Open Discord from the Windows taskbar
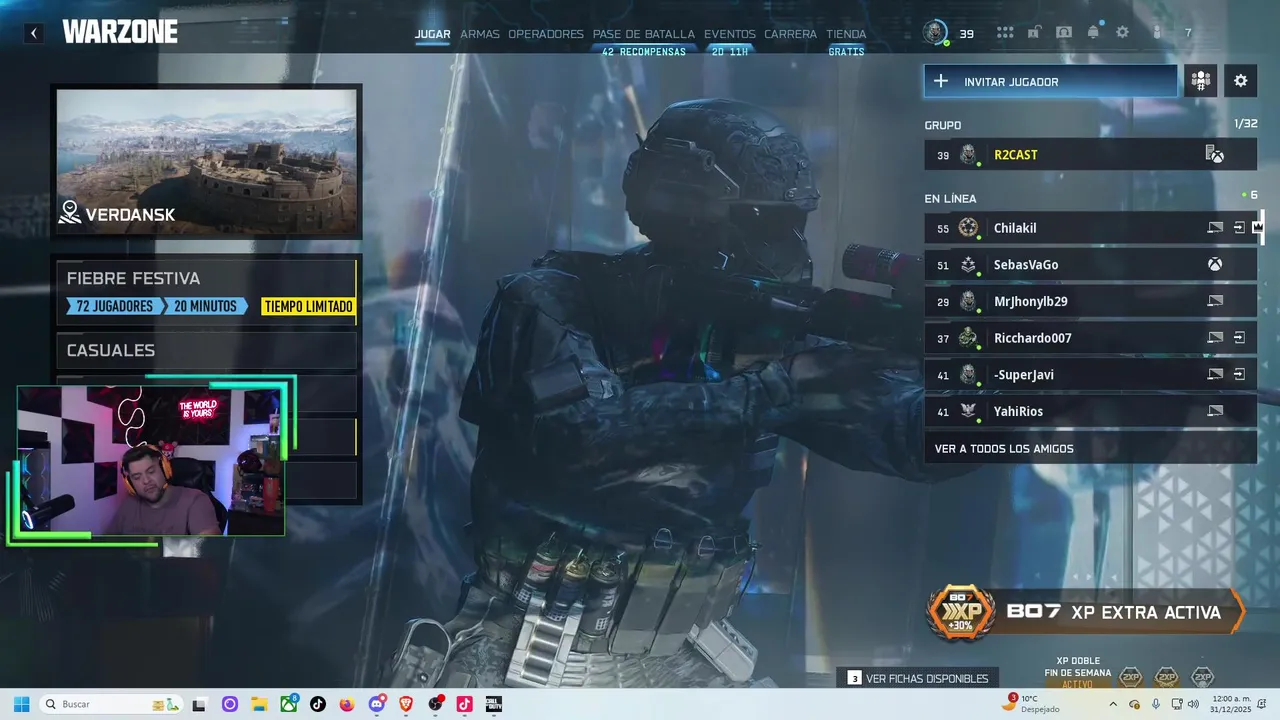This screenshot has height=720, width=1280. click(376, 704)
